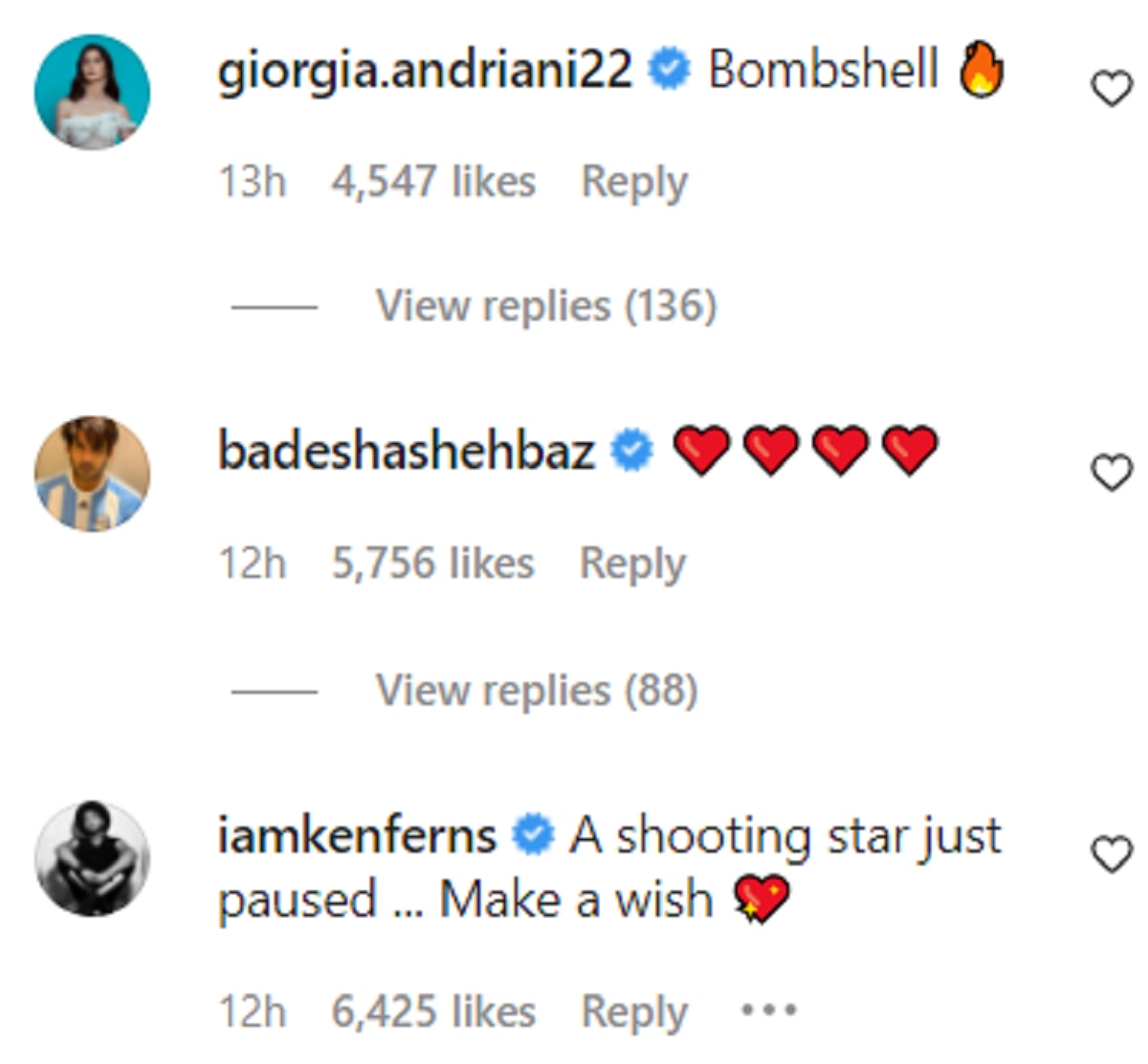Open giorgia.andriani22 username link
The image size is (1148, 1064).
point(425,71)
